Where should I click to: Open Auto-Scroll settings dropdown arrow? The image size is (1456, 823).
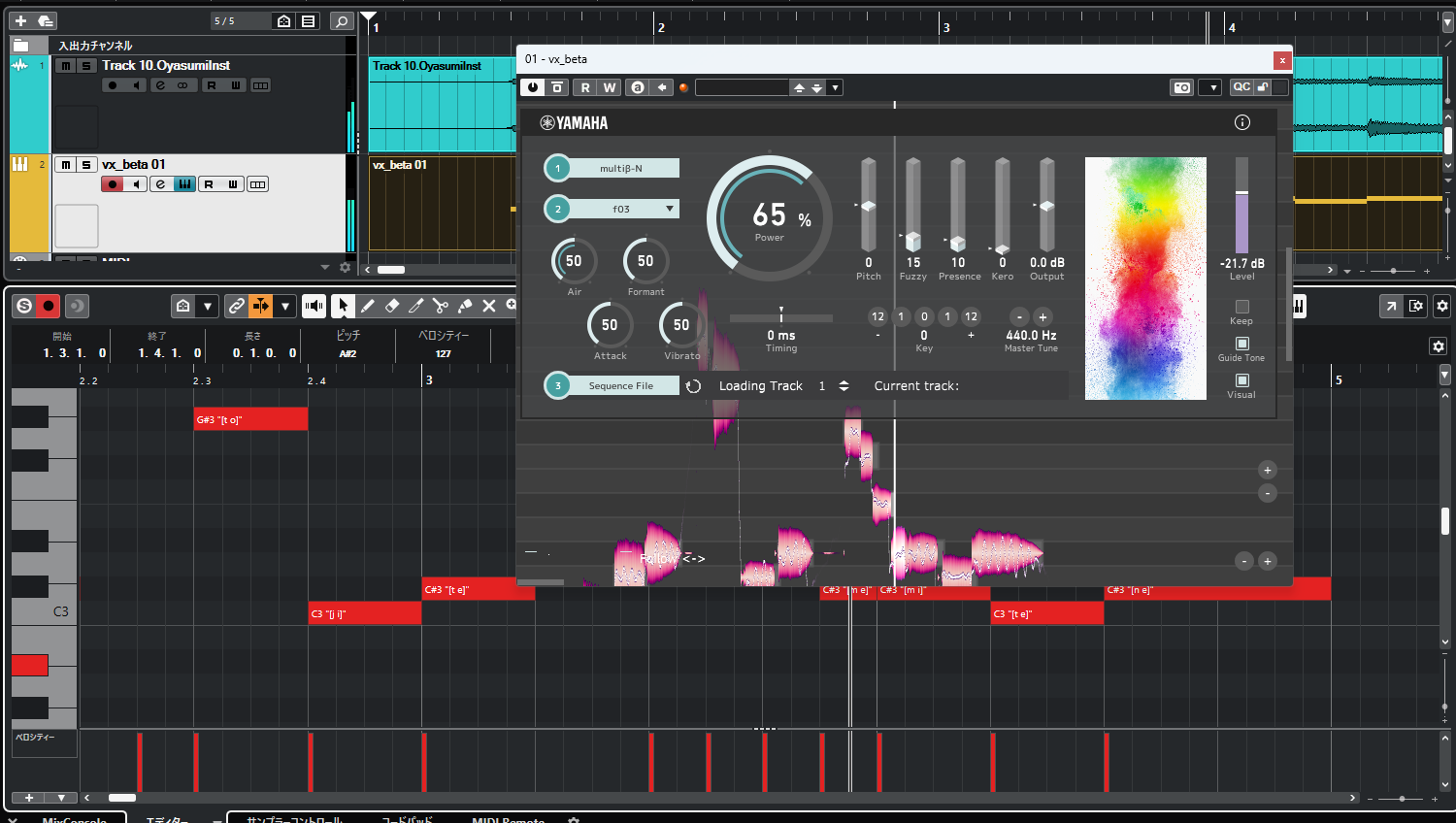[284, 306]
